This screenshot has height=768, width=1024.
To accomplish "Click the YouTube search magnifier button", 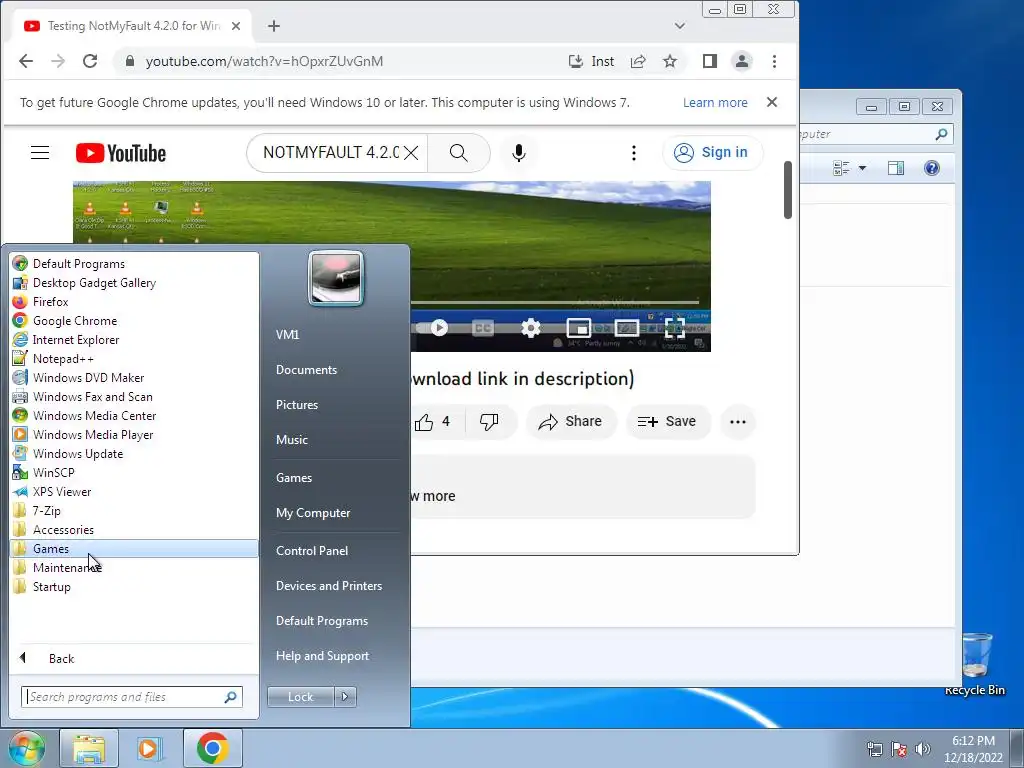I will point(458,153).
